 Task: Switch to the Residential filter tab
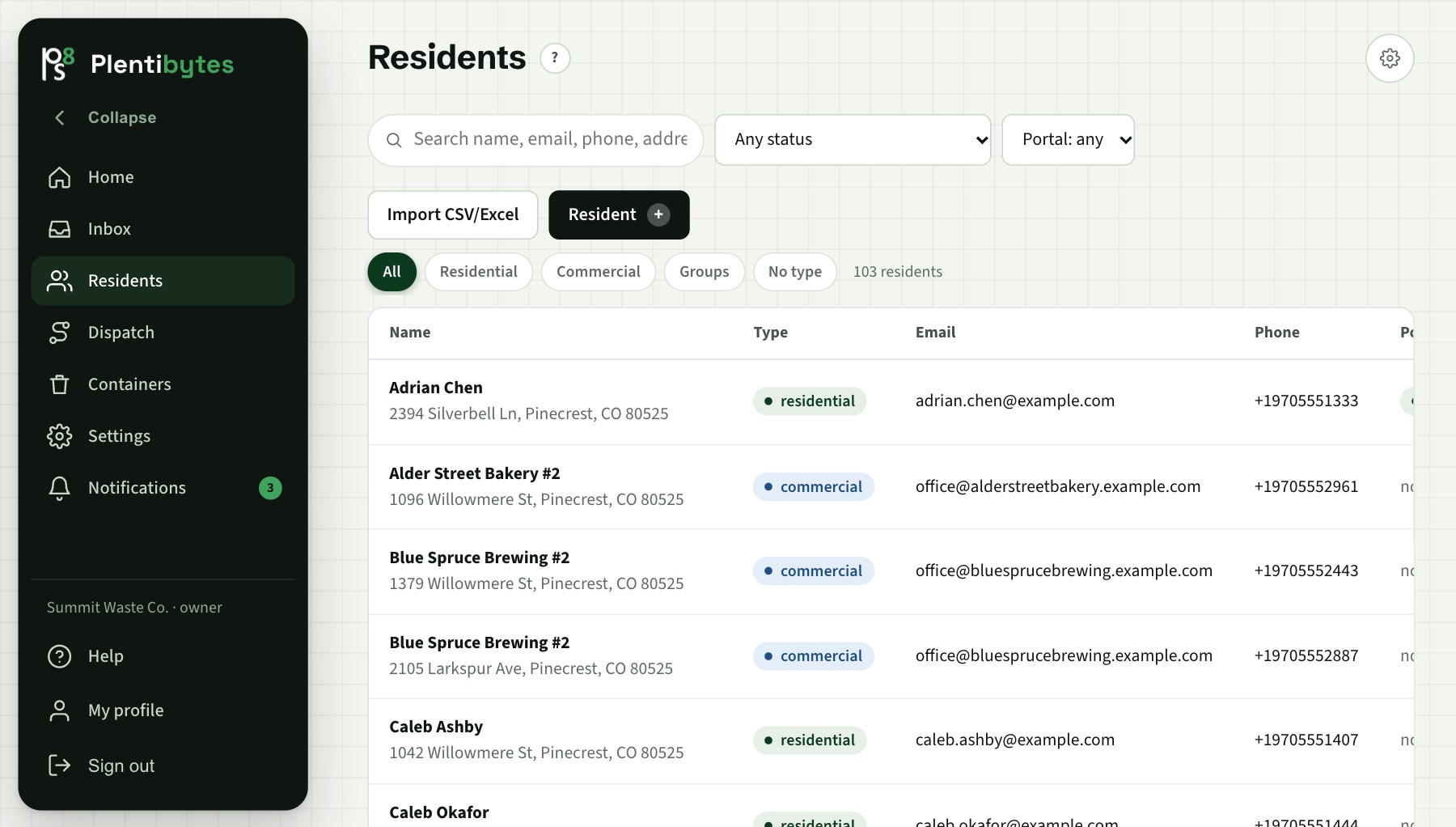point(479,272)
